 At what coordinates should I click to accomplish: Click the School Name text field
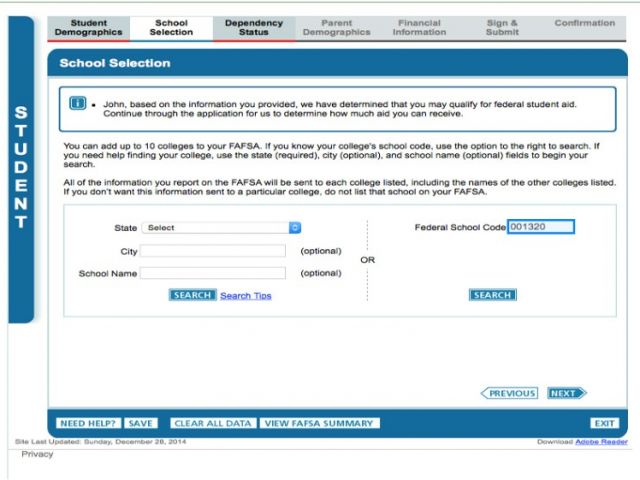click(212, 273)
